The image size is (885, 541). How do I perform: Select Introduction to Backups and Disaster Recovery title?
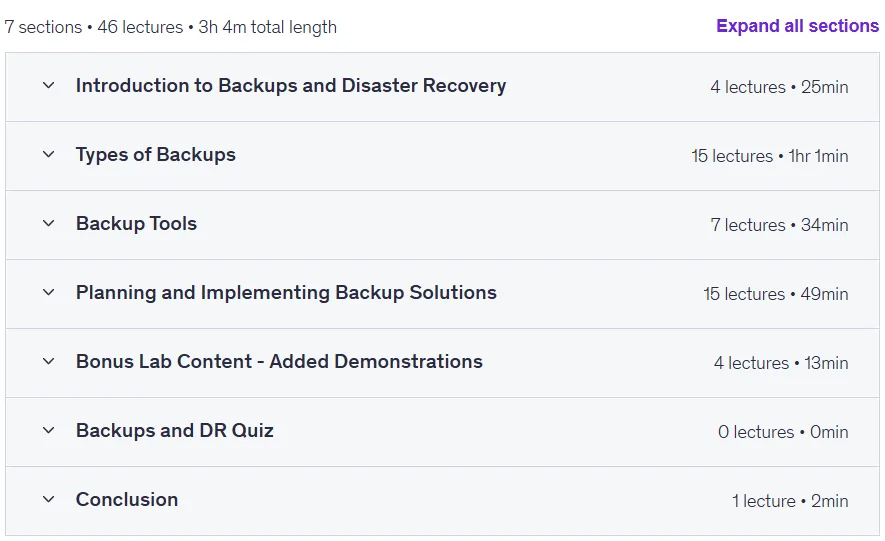point(291,86)
